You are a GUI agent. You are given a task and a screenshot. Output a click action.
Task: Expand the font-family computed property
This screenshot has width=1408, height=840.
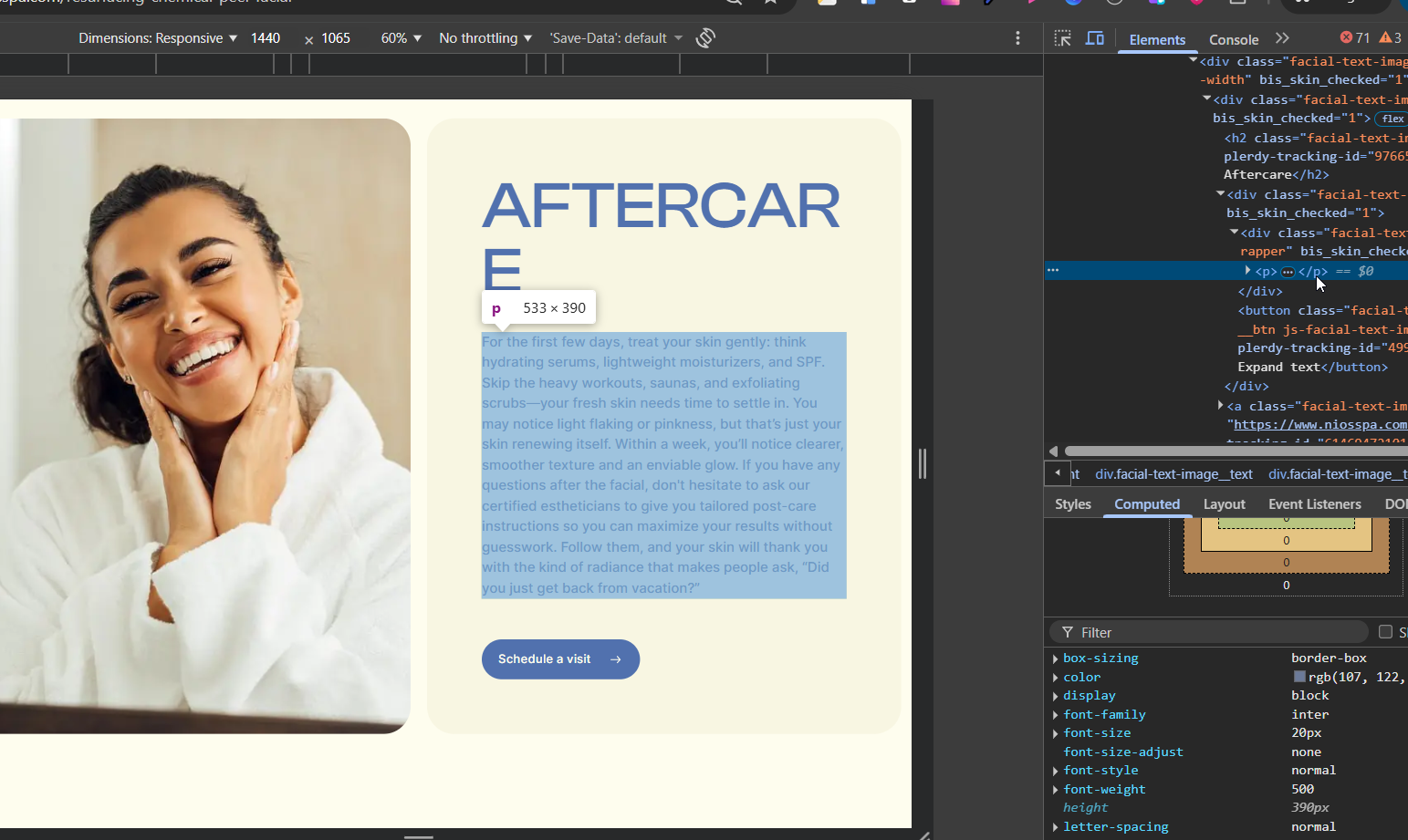click(x=1056, y=715)
